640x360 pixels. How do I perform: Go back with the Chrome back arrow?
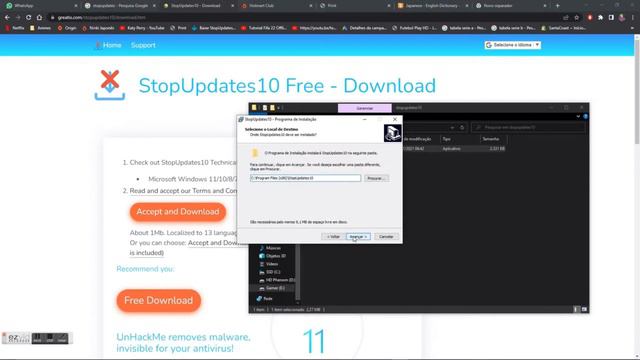pyautogui.click(x=7, y=18)
